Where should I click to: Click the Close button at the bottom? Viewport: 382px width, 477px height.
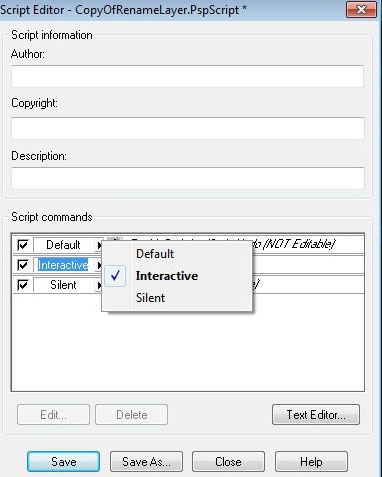click(x=228, y=462)
